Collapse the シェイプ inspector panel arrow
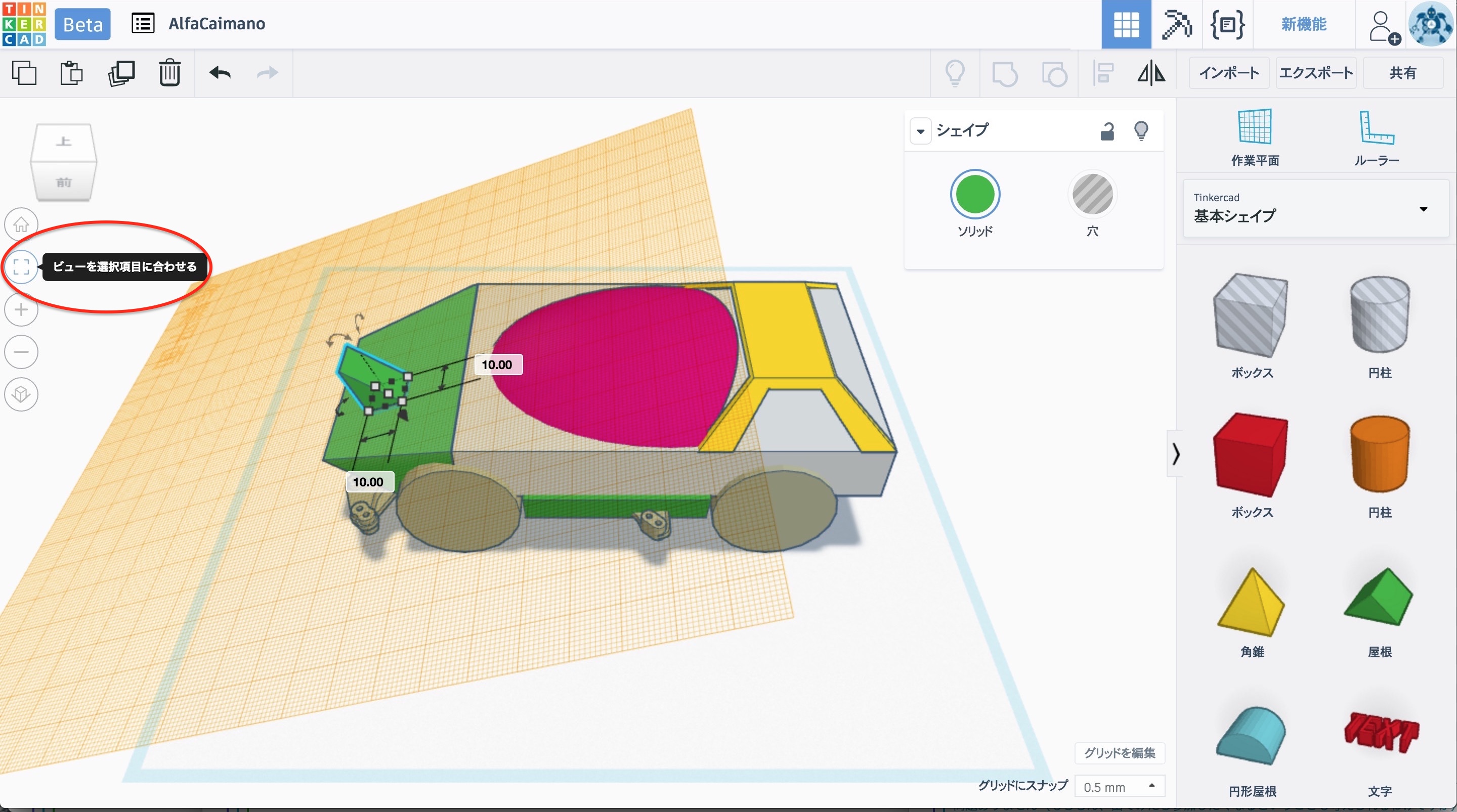This screenshot has width=1457, height=812. tap(920, 131)
